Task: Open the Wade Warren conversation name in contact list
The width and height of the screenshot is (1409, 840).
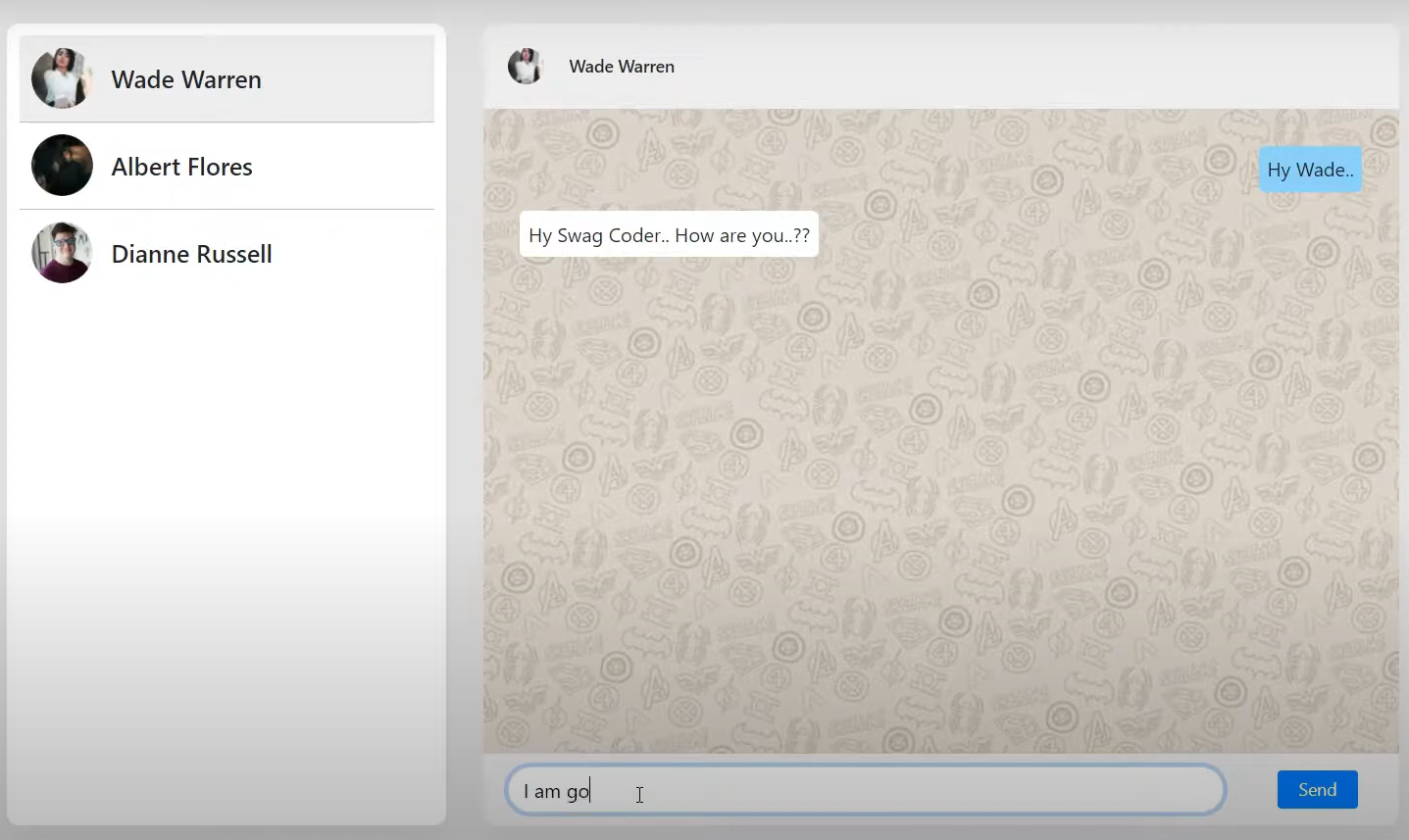Action: tap(186, 79)
